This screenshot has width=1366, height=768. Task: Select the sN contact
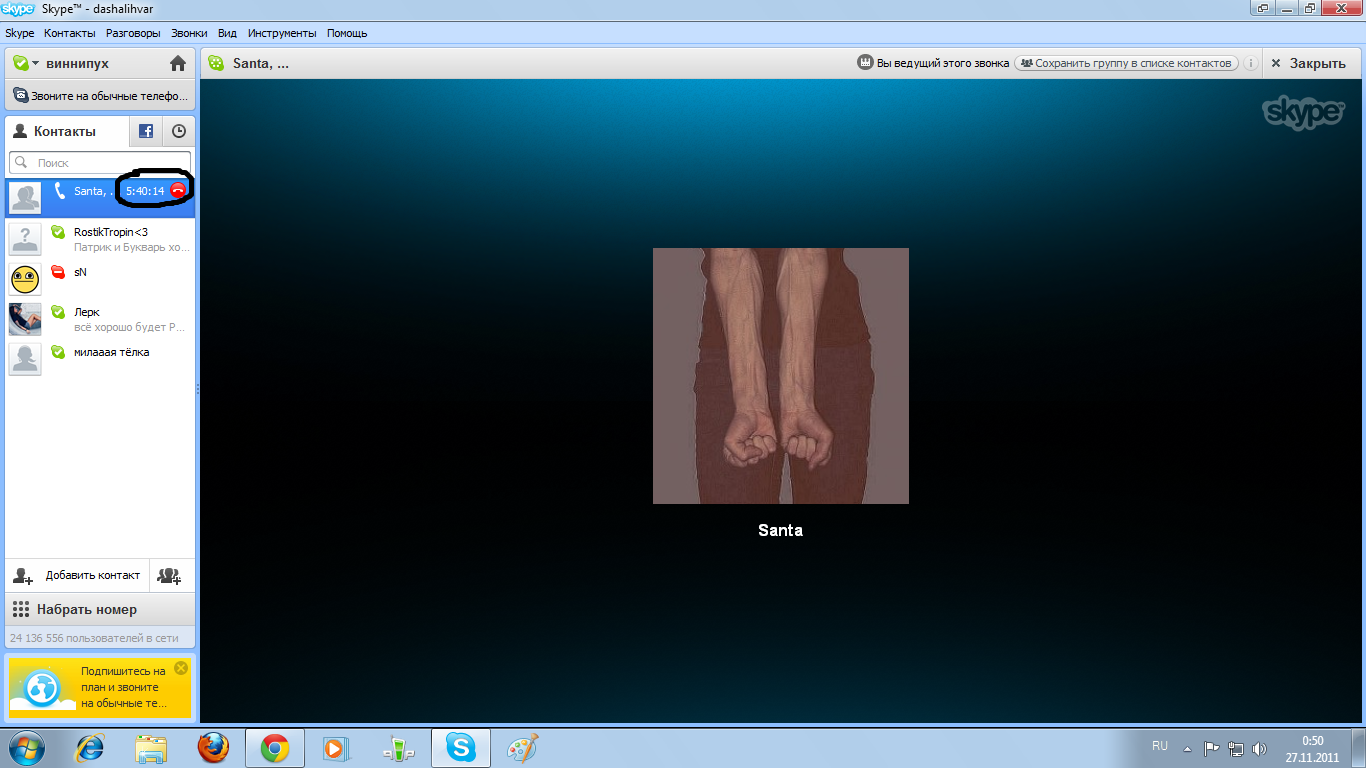100,278
